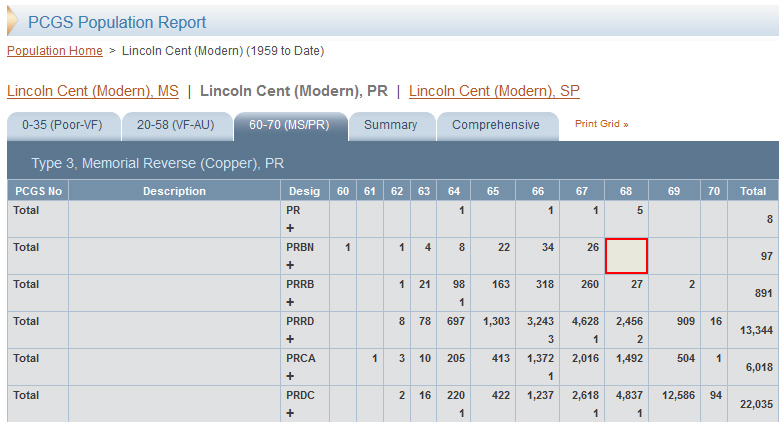
Task: Click the grade 65 column header
Action: coord(493,191)
